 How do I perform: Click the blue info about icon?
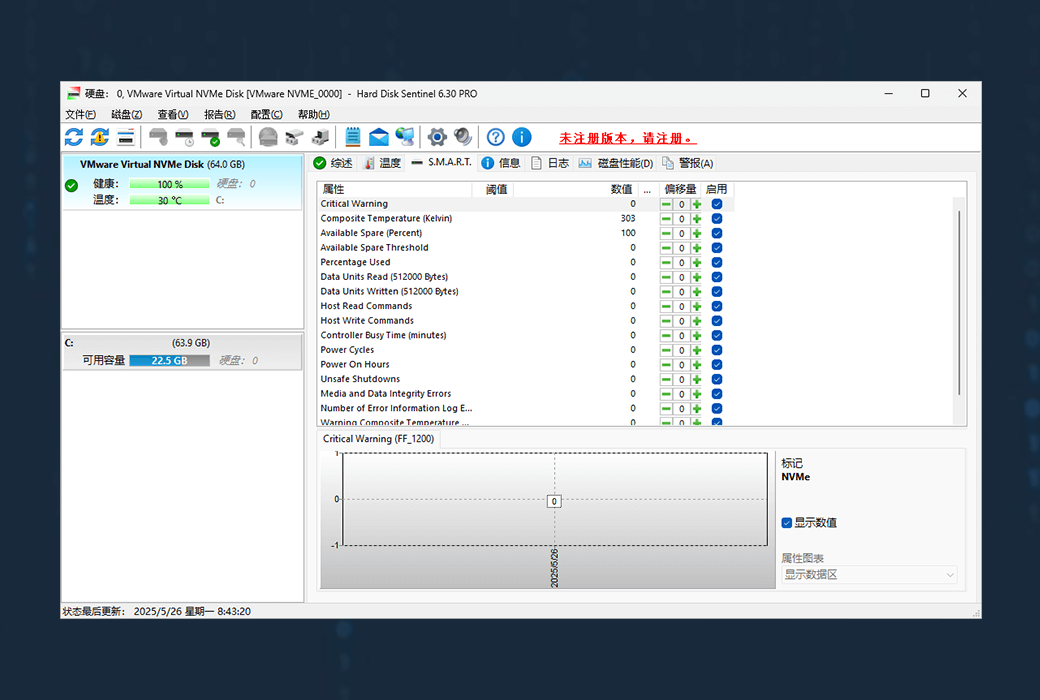pyautogui.click(x=522, y=137)
